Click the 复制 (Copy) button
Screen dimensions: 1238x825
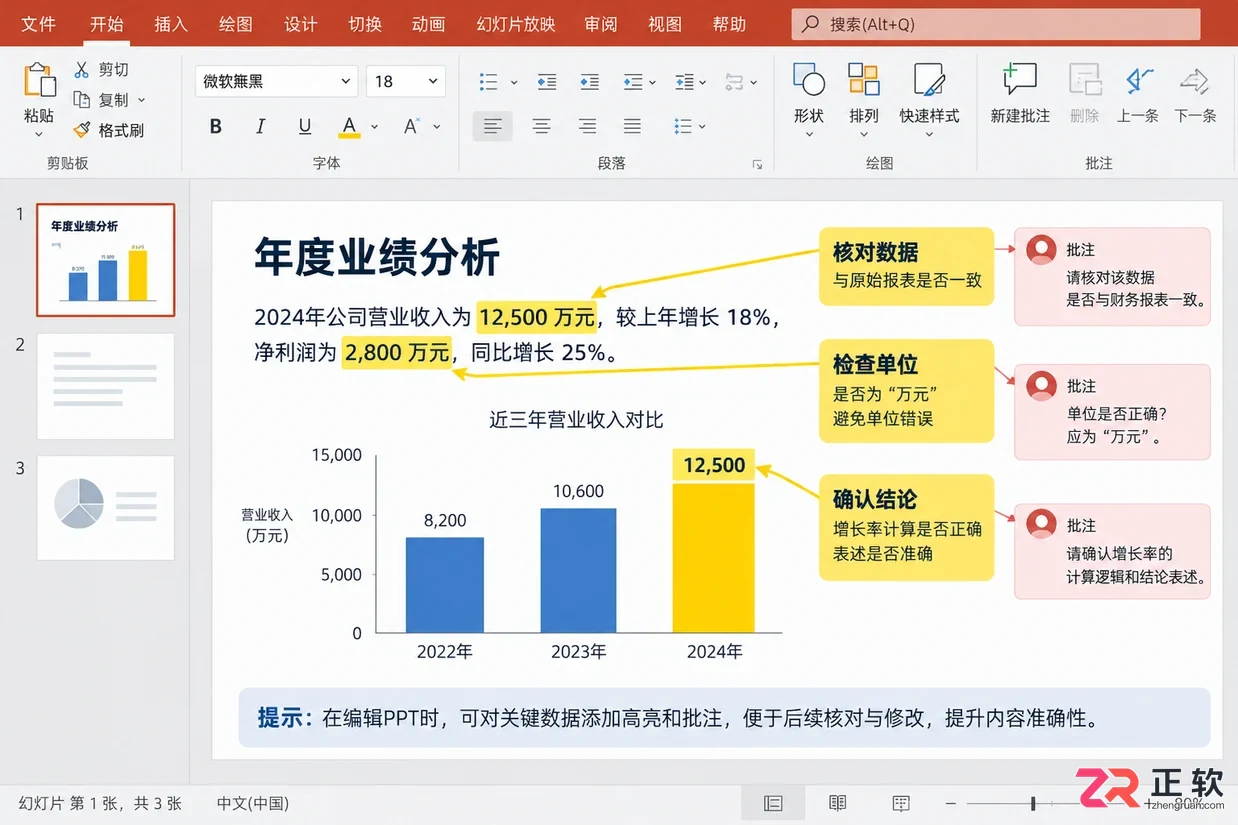point(101,100)
